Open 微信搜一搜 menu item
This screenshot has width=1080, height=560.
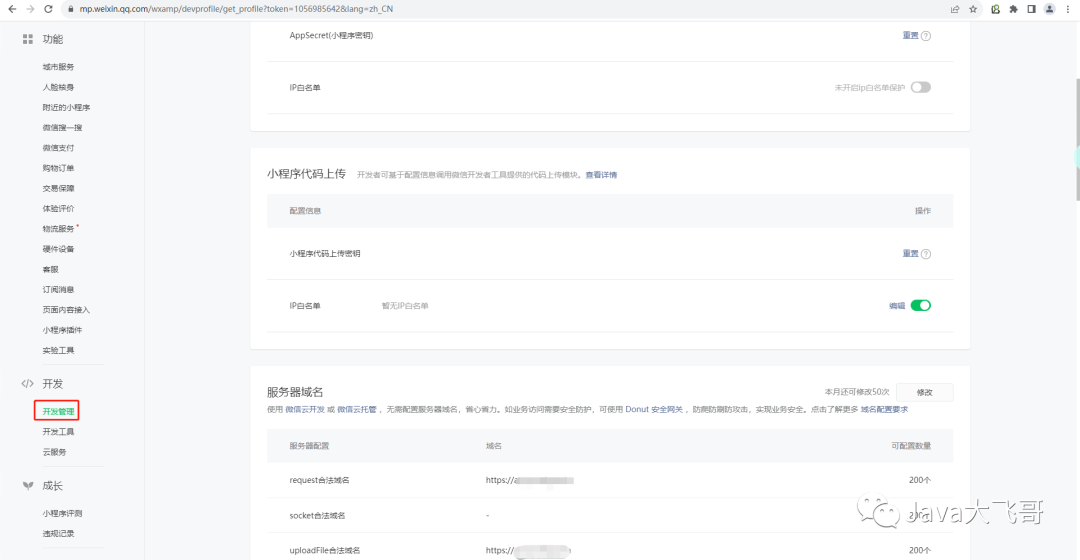point(62,127)
